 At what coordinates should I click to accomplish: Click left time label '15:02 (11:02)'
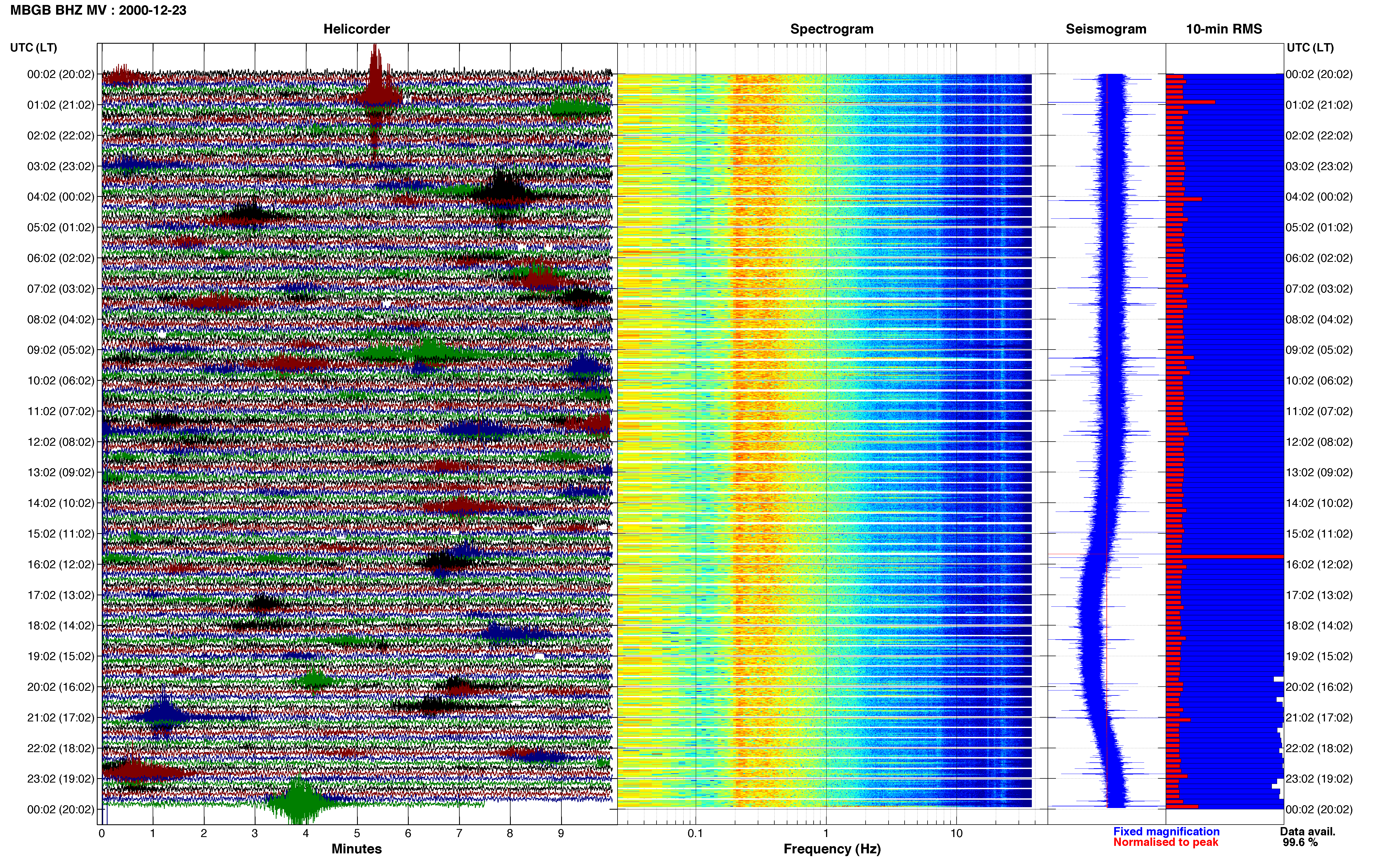pos(60,534)
